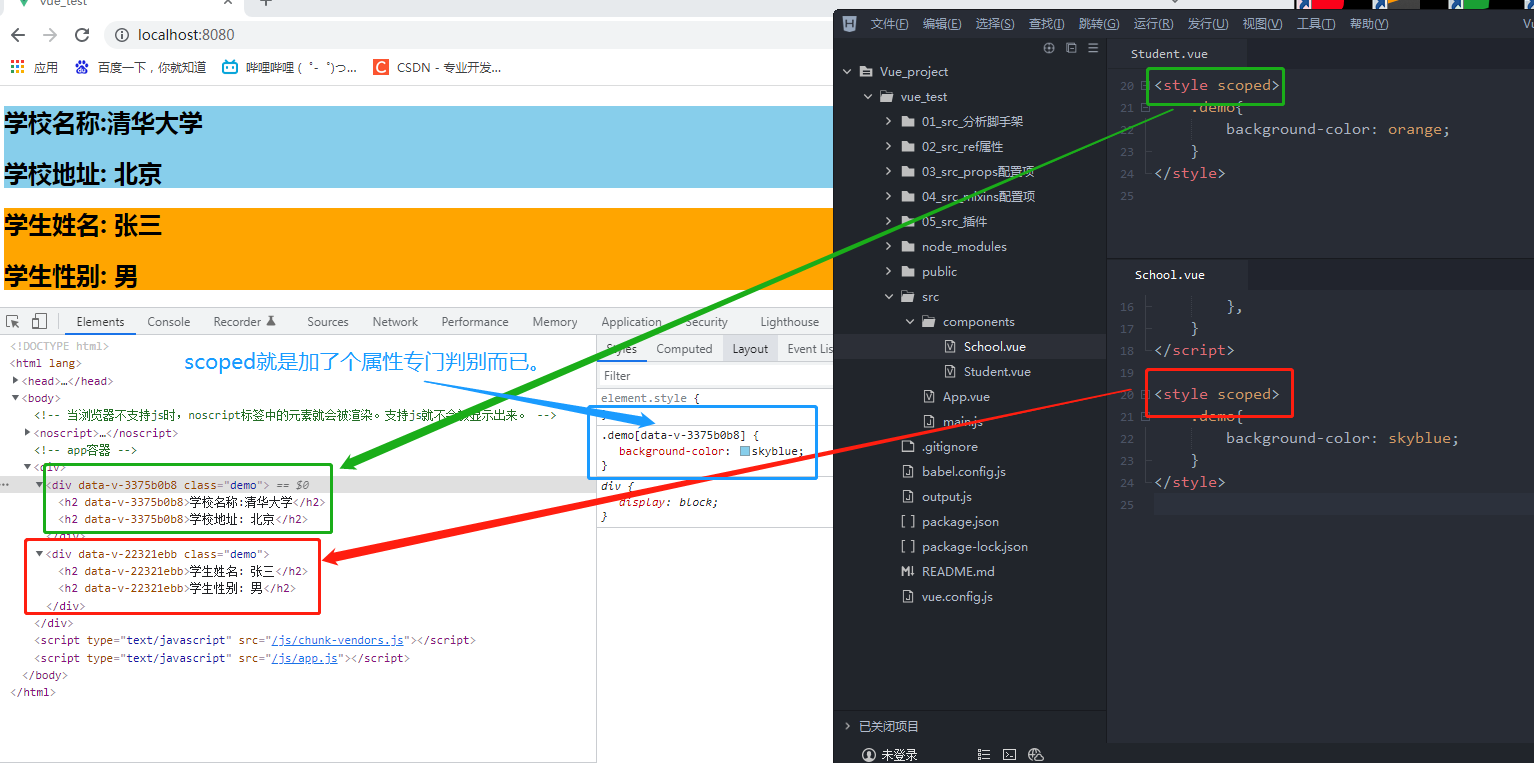The image size is (1534, 763).
Task: Open the /js/chunk-vendors.js script link
Action: coord(337,640)
